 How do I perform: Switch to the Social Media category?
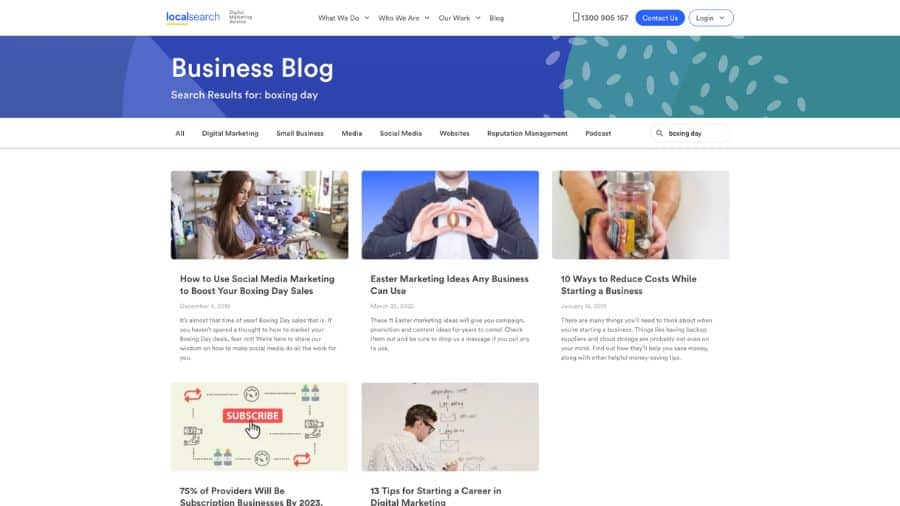click(x=401, y=133)
